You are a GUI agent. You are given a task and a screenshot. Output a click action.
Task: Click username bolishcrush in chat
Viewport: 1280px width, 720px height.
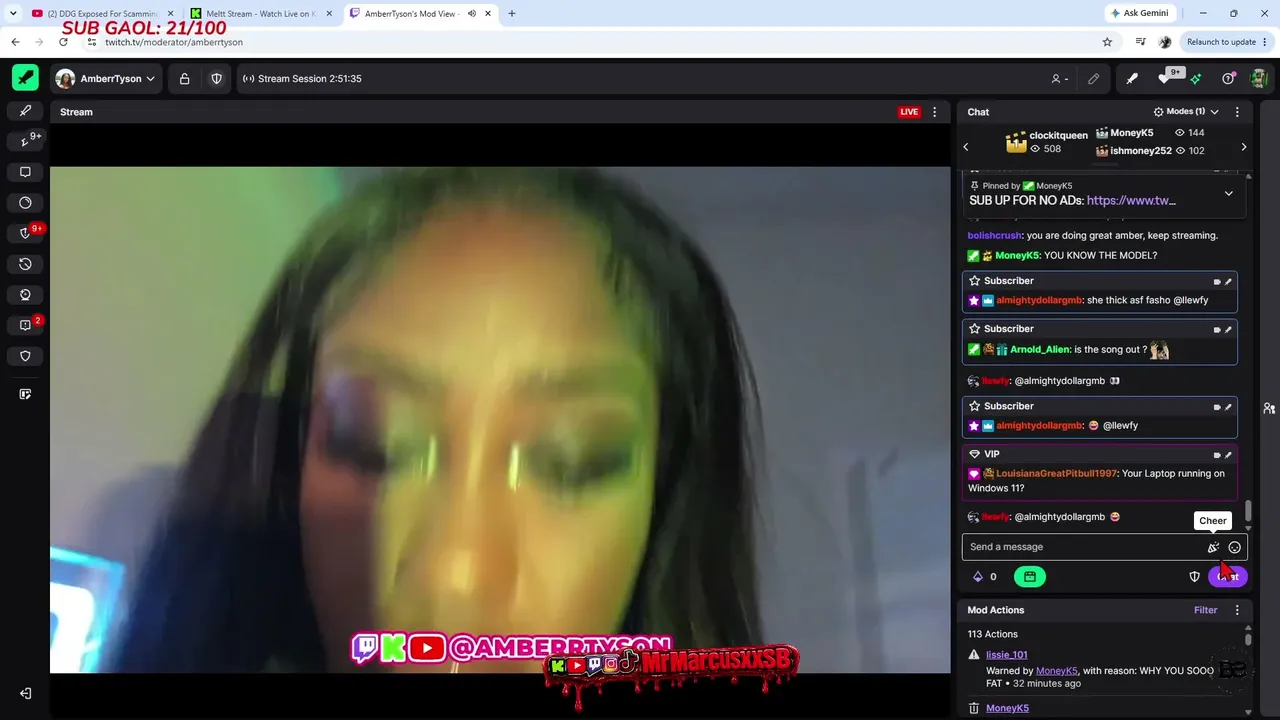click(x=995, y=236)
